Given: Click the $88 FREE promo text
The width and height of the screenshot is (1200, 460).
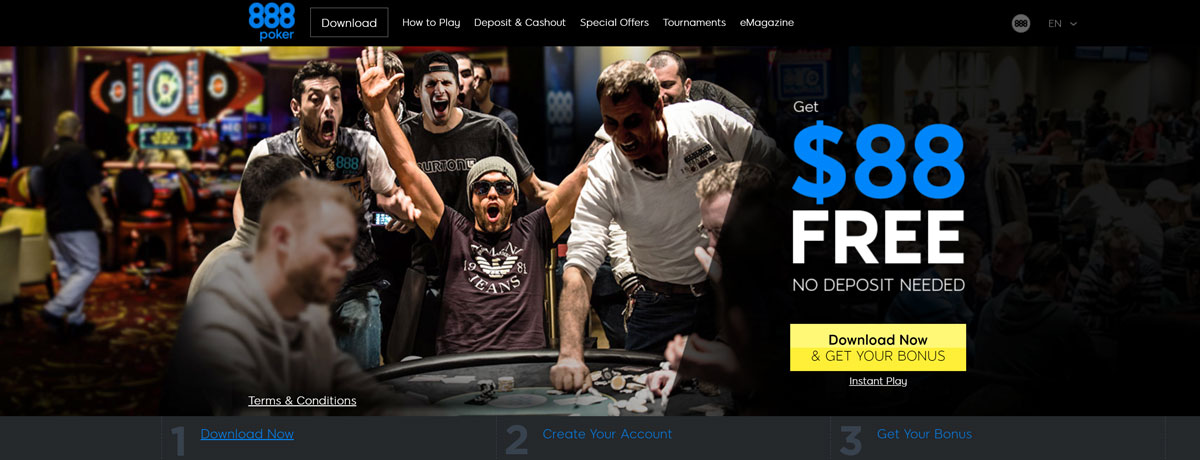Looking at the screenshot, I should click(x=878, y=195).
